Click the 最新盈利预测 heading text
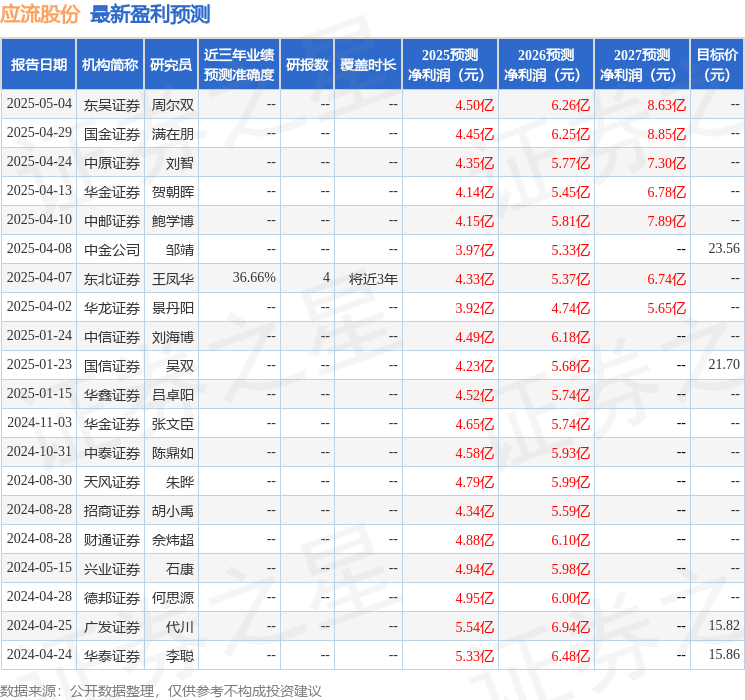The height and width of the screenshot is (700, 745). (x=150, y=14)
